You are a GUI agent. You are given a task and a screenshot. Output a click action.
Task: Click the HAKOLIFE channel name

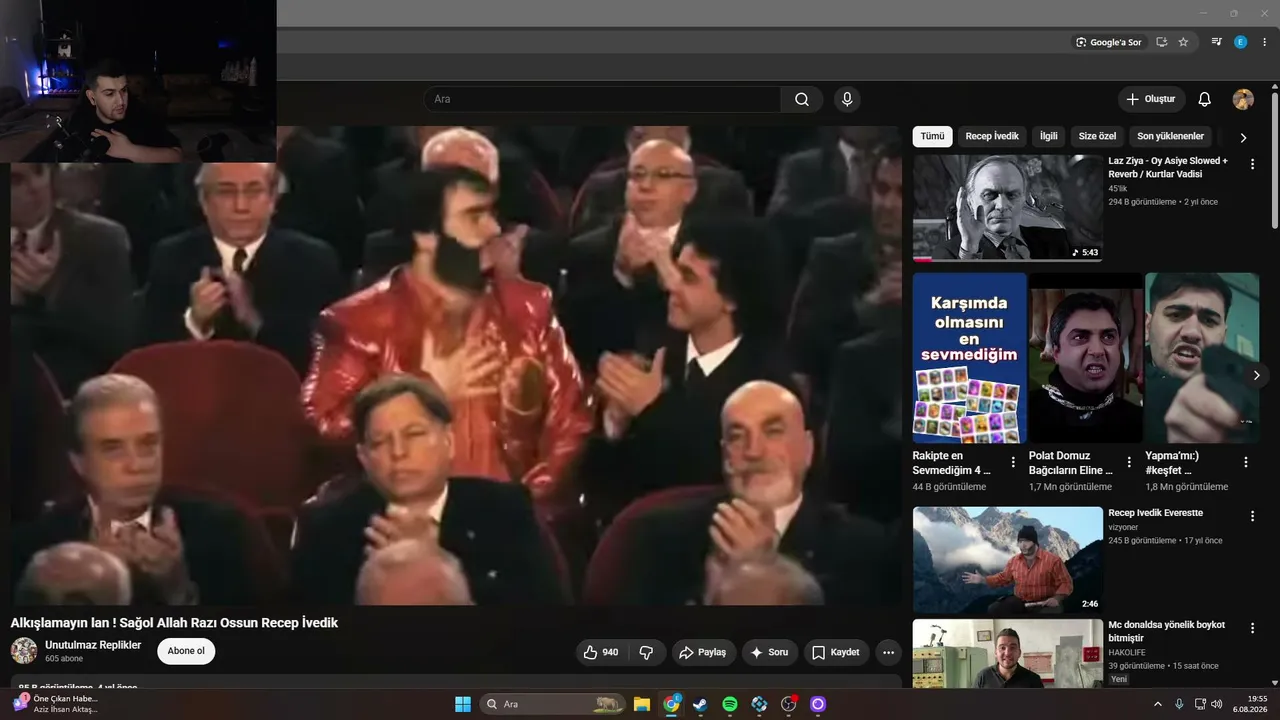point(1128,652)
